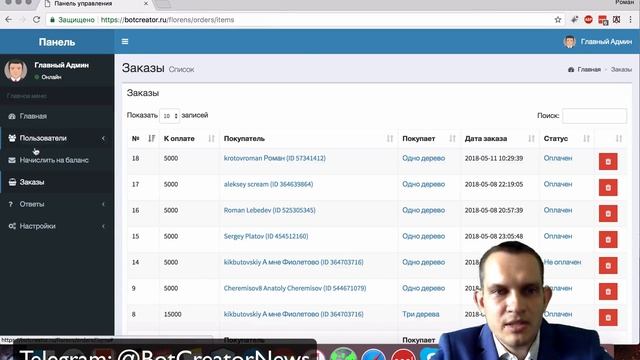Click the Главный Админ sidebar avatar

coord(16,70)
